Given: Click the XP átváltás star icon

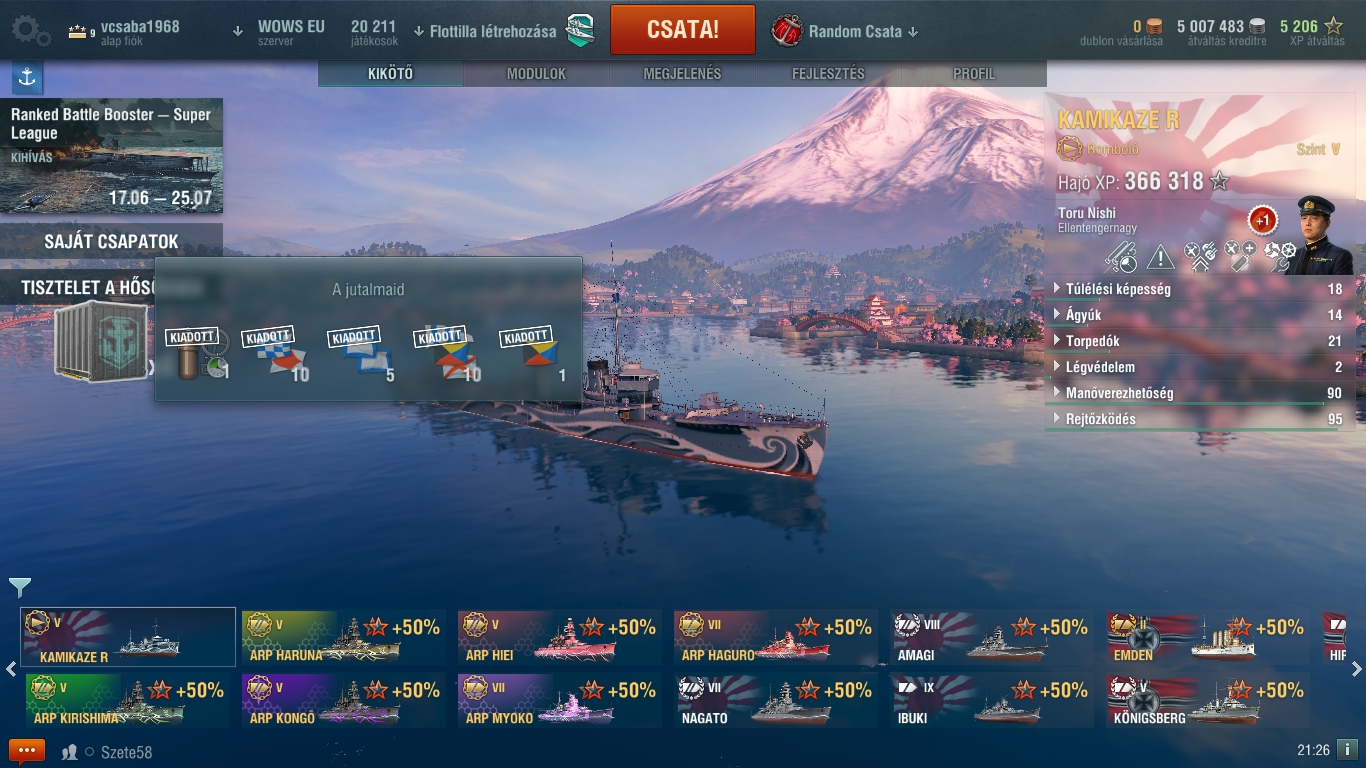Looking at the screenshot, I should click(x=1333, y=27).
